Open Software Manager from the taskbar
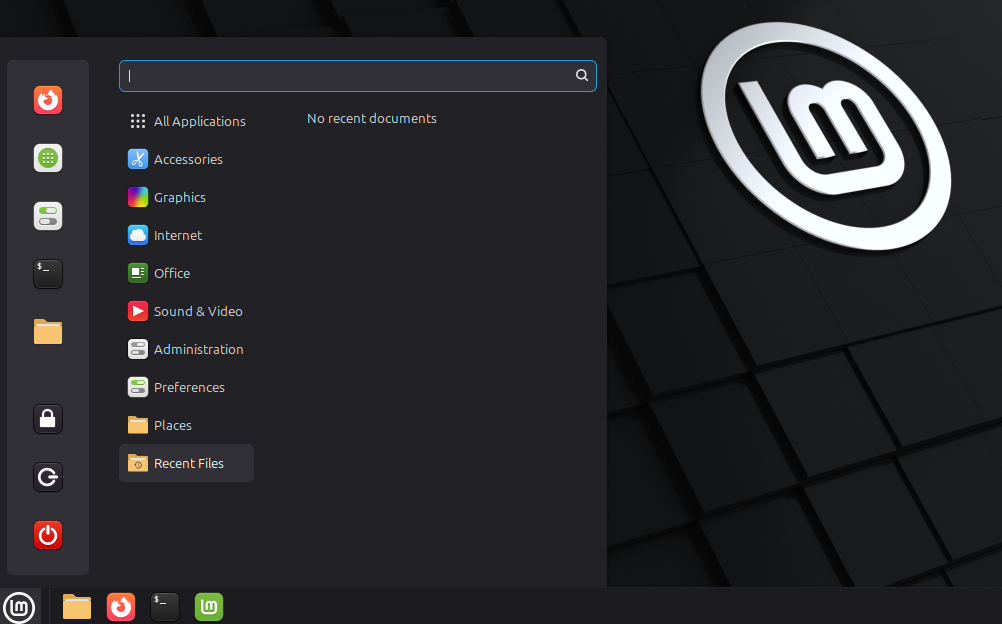Screen dimensions: 1002x624 point(208,607)
